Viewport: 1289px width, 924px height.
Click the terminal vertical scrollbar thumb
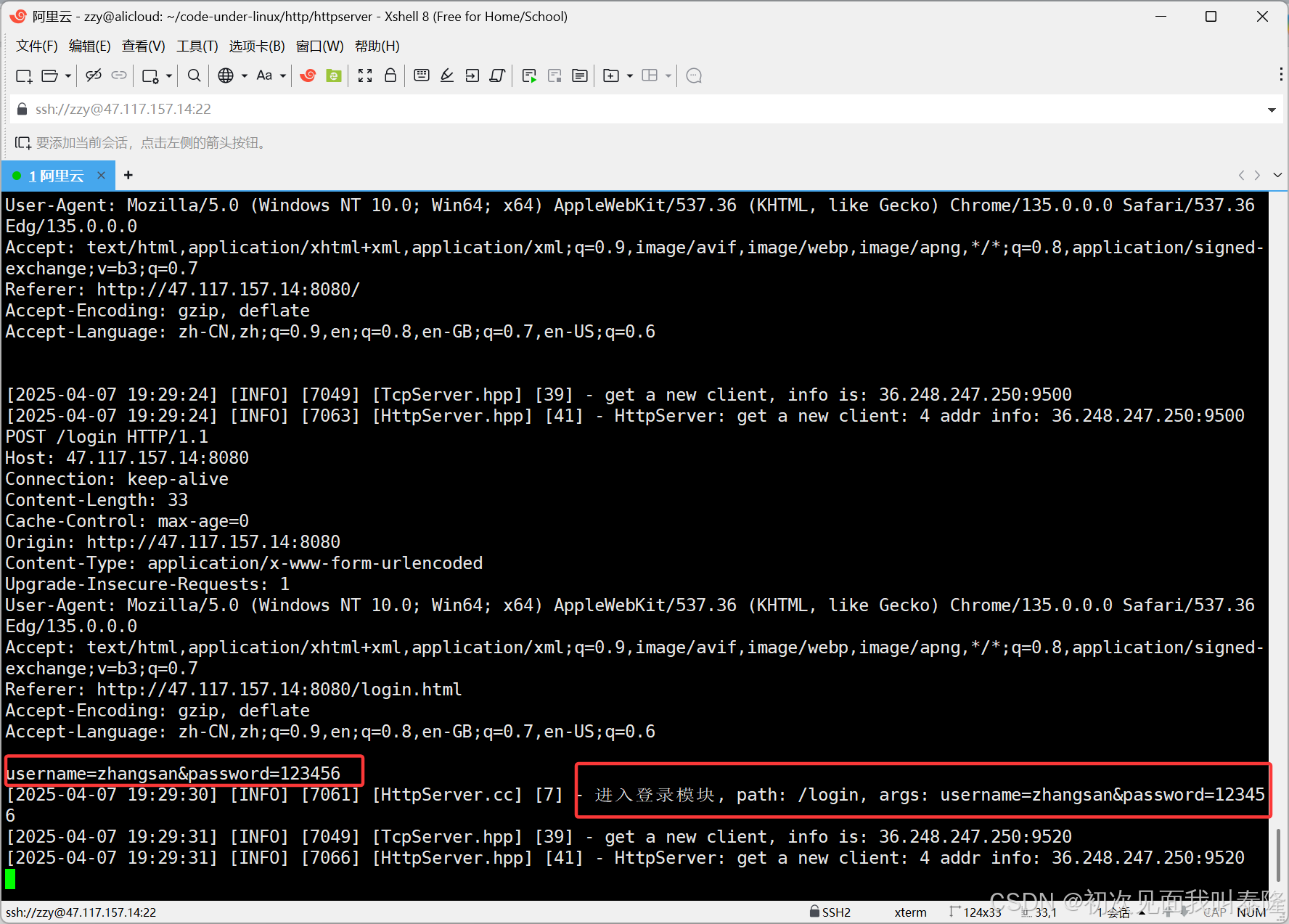1279,855
